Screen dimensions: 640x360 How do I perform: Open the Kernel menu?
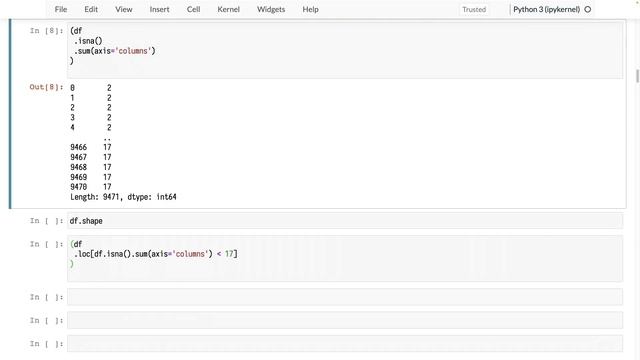[229, 9]
